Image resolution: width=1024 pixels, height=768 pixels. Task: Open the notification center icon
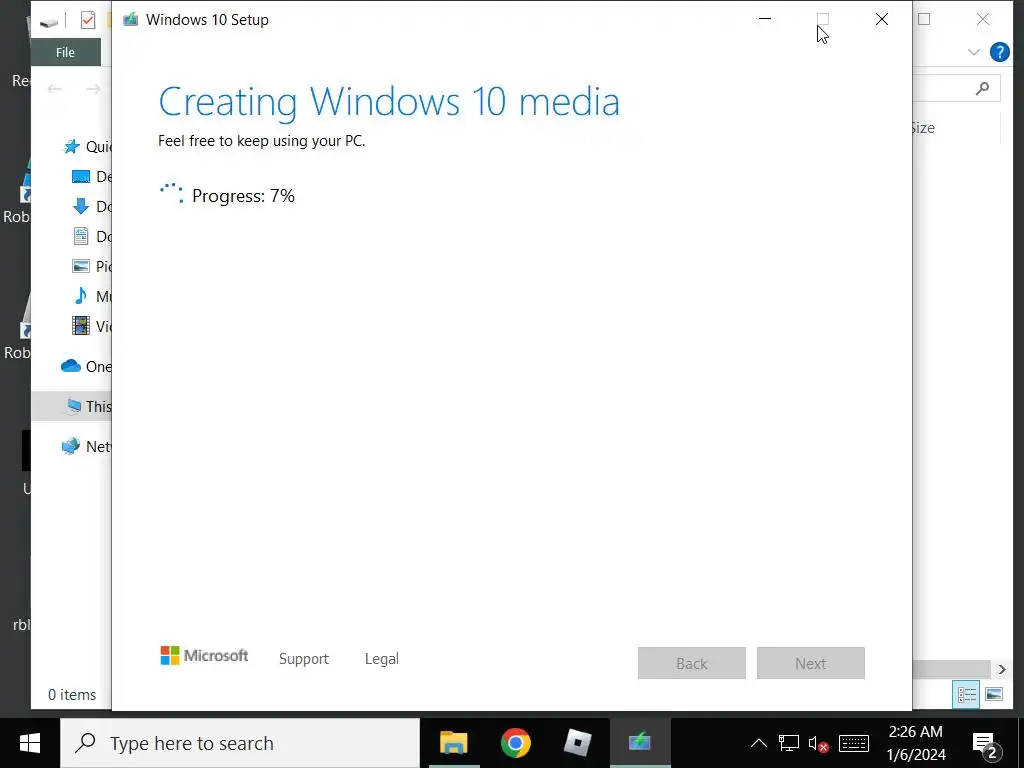(x=987, y=744)
